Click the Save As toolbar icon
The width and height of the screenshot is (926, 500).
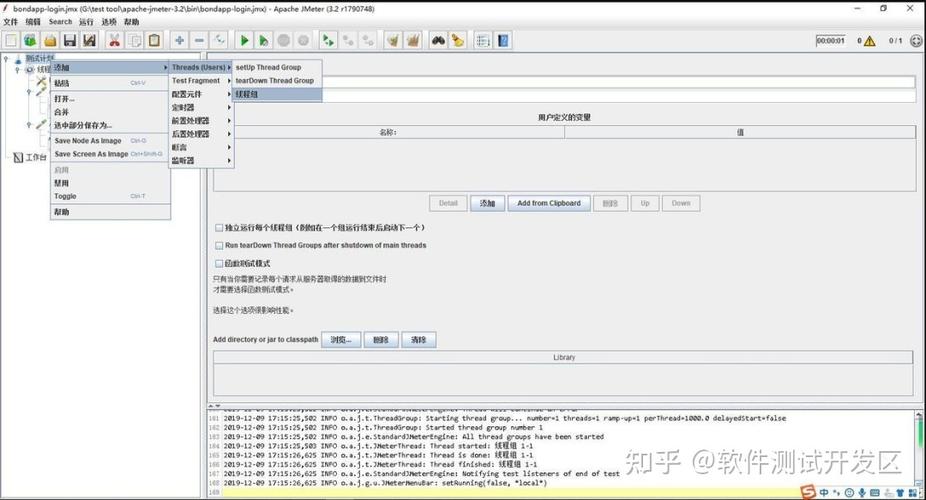89,40
